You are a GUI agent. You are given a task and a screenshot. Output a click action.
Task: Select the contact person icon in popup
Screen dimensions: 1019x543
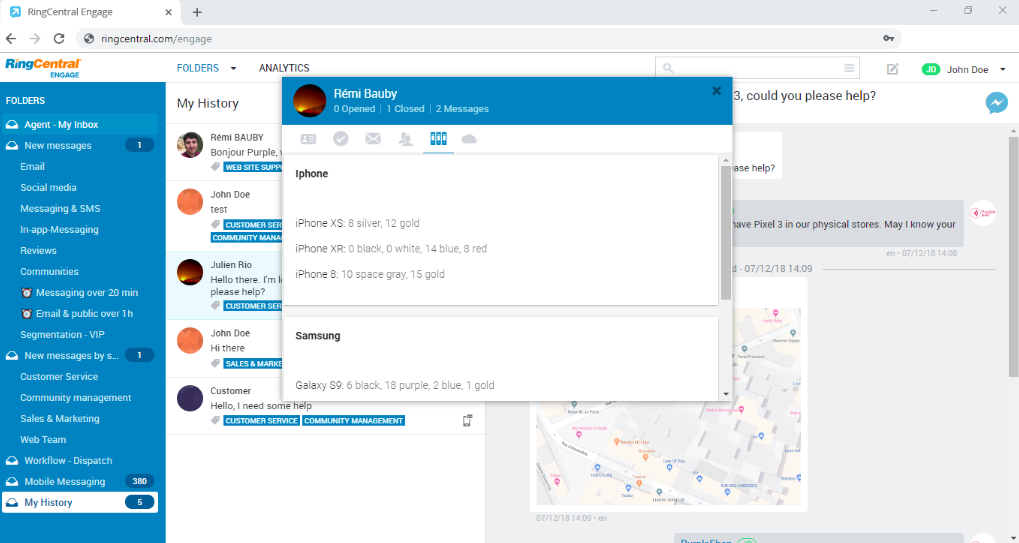[x=405, y=139]
